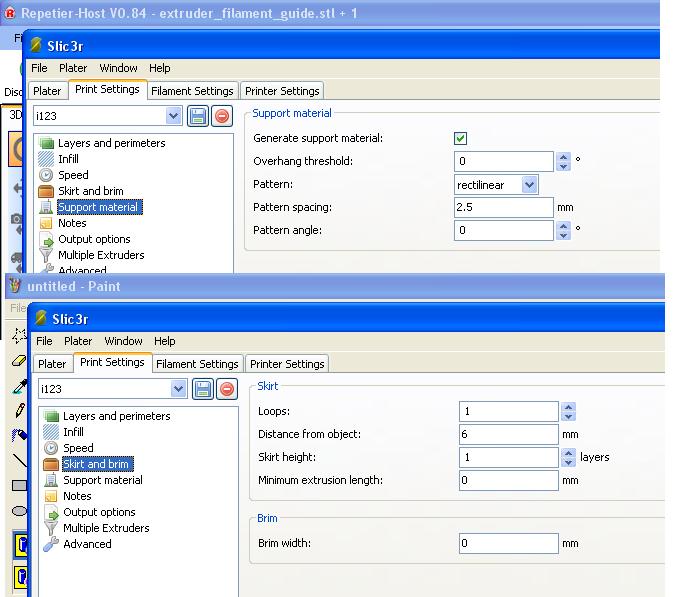693x597 pixels.
Task: Click the Speed clock icon in upper window
Action: [46, 175]
